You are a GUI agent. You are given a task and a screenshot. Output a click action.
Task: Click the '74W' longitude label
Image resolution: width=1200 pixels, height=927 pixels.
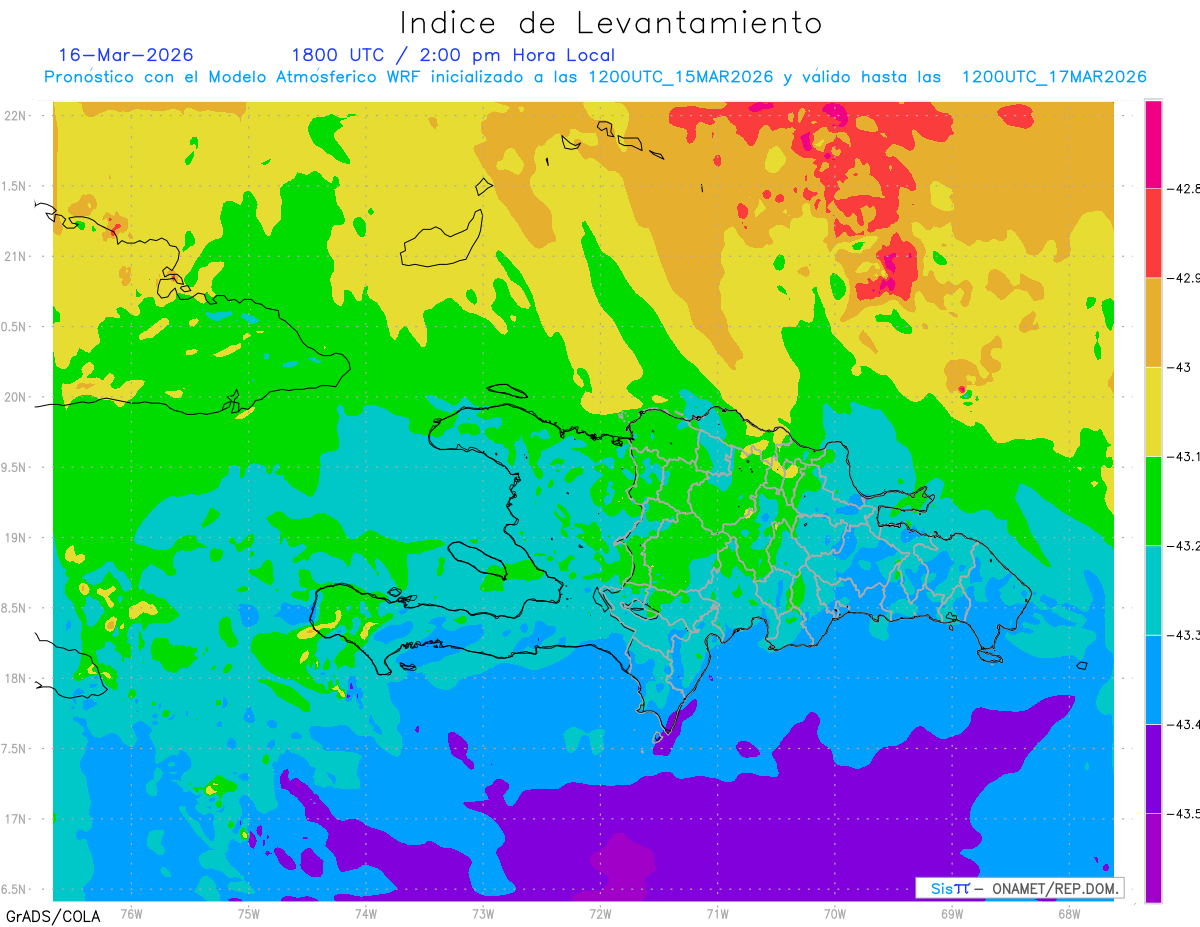(x=366, y=913)
